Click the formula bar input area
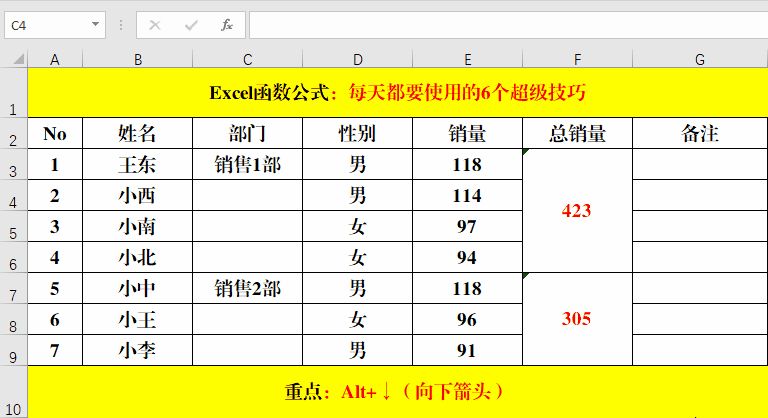This screenshot has height=418, width=768. (x=508, y=25)
